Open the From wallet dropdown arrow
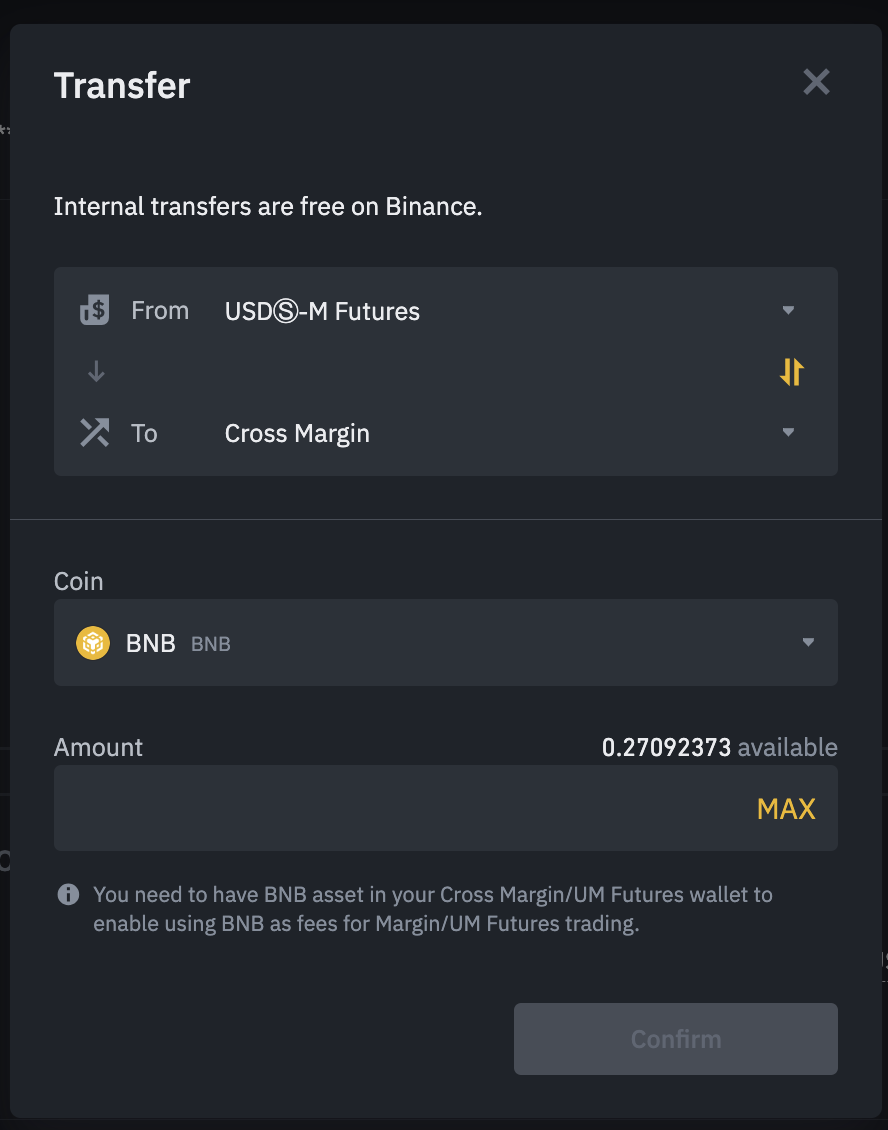888x1130 pixels. point(788,311)
